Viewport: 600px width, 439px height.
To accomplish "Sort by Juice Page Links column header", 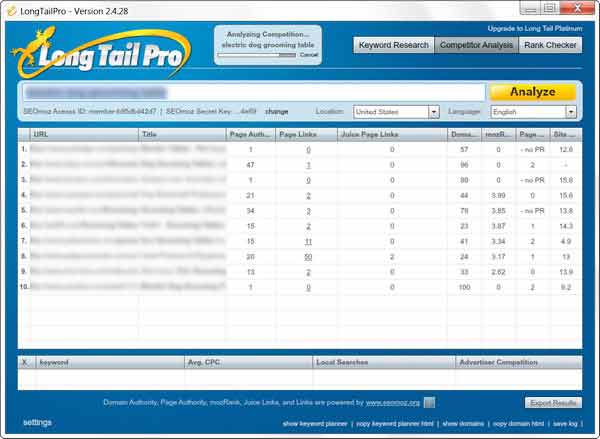I will click(x=392, y=134).
